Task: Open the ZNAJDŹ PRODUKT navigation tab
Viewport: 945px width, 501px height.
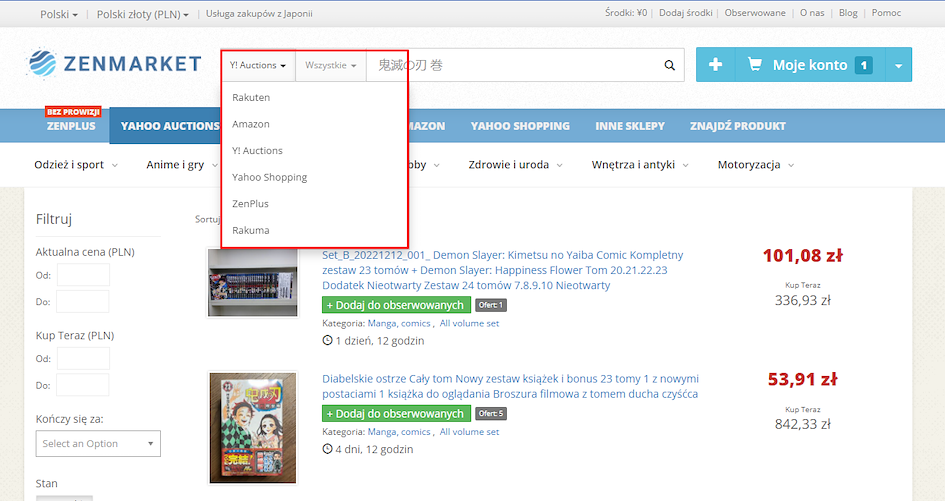Action: pos(738,126)
